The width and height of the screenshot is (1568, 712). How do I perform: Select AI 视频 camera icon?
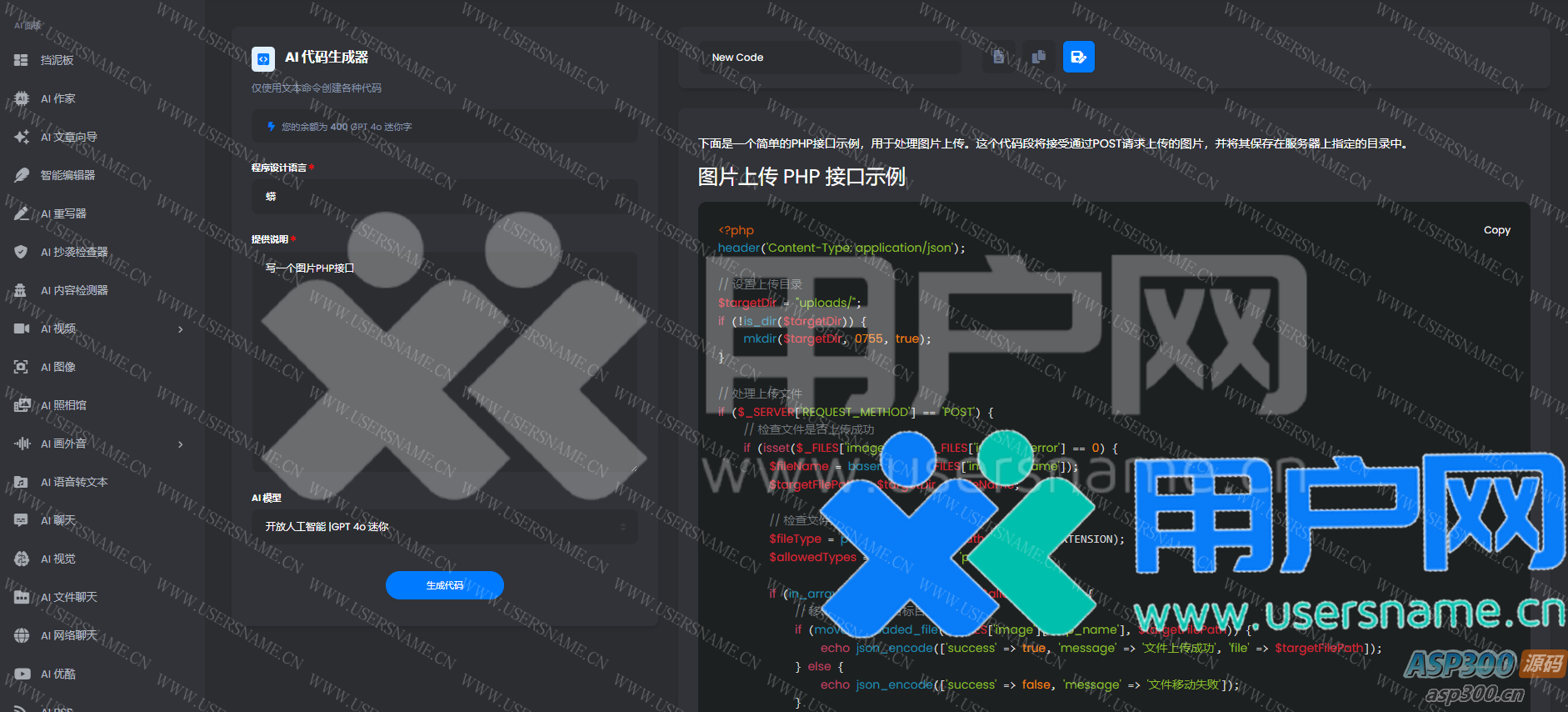22,328
